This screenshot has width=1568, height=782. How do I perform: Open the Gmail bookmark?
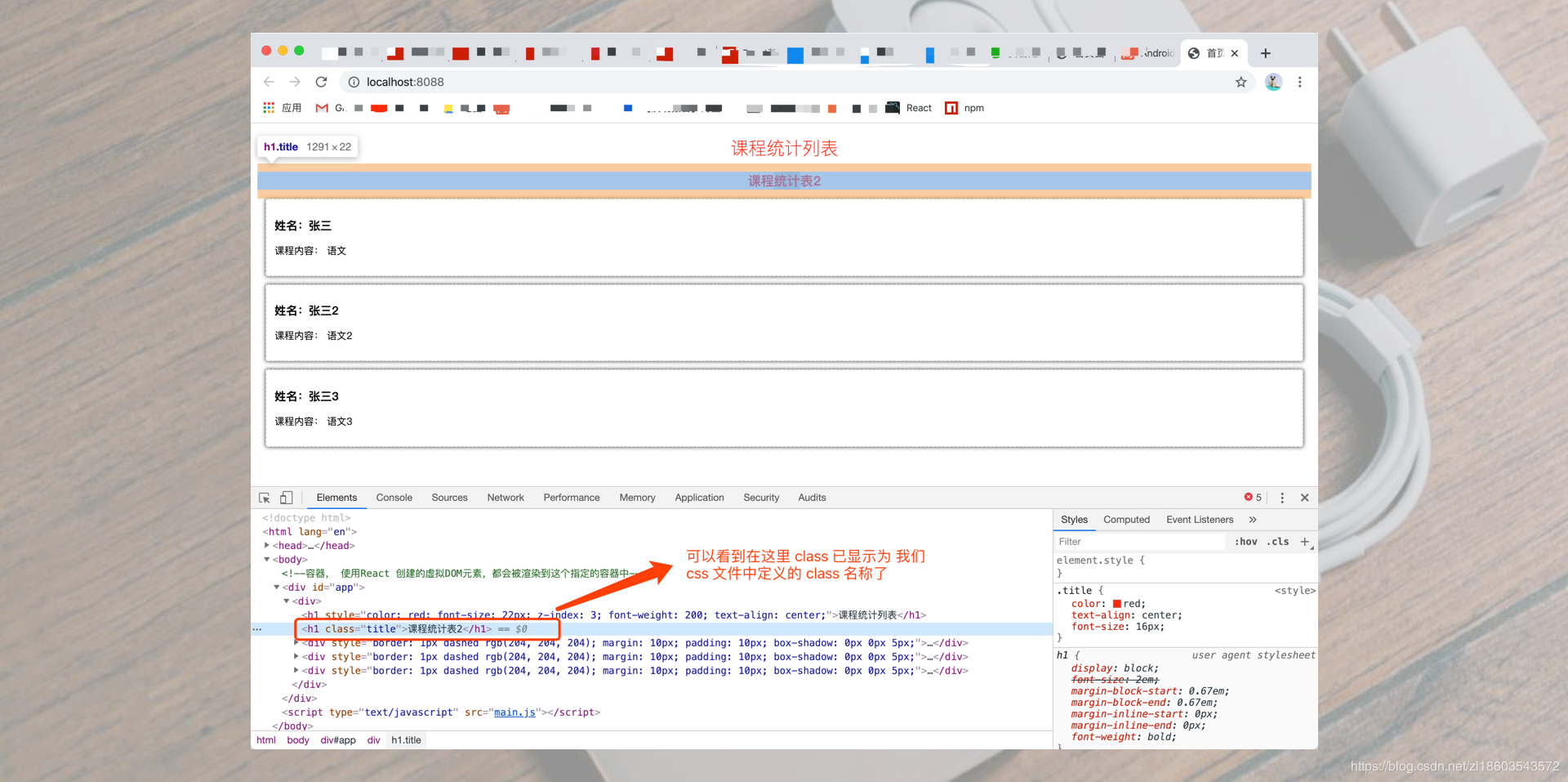click(330, 108)
